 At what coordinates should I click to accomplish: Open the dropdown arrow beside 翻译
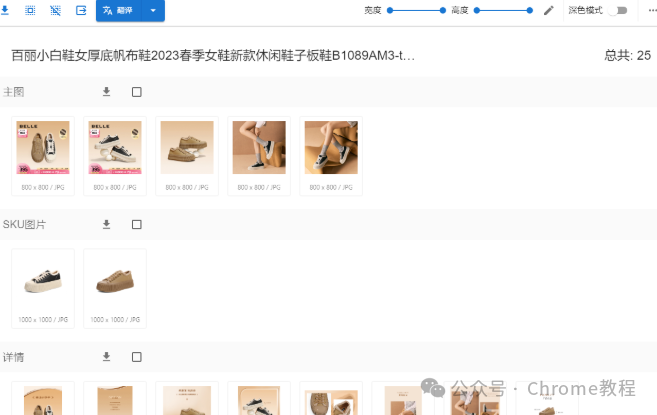pyautogui.click(x=153, y=10)
